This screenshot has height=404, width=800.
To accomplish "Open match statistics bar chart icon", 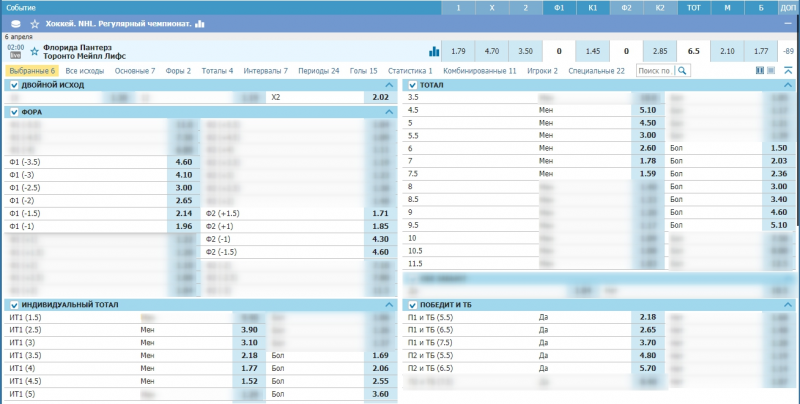I will tap(434, 51).
